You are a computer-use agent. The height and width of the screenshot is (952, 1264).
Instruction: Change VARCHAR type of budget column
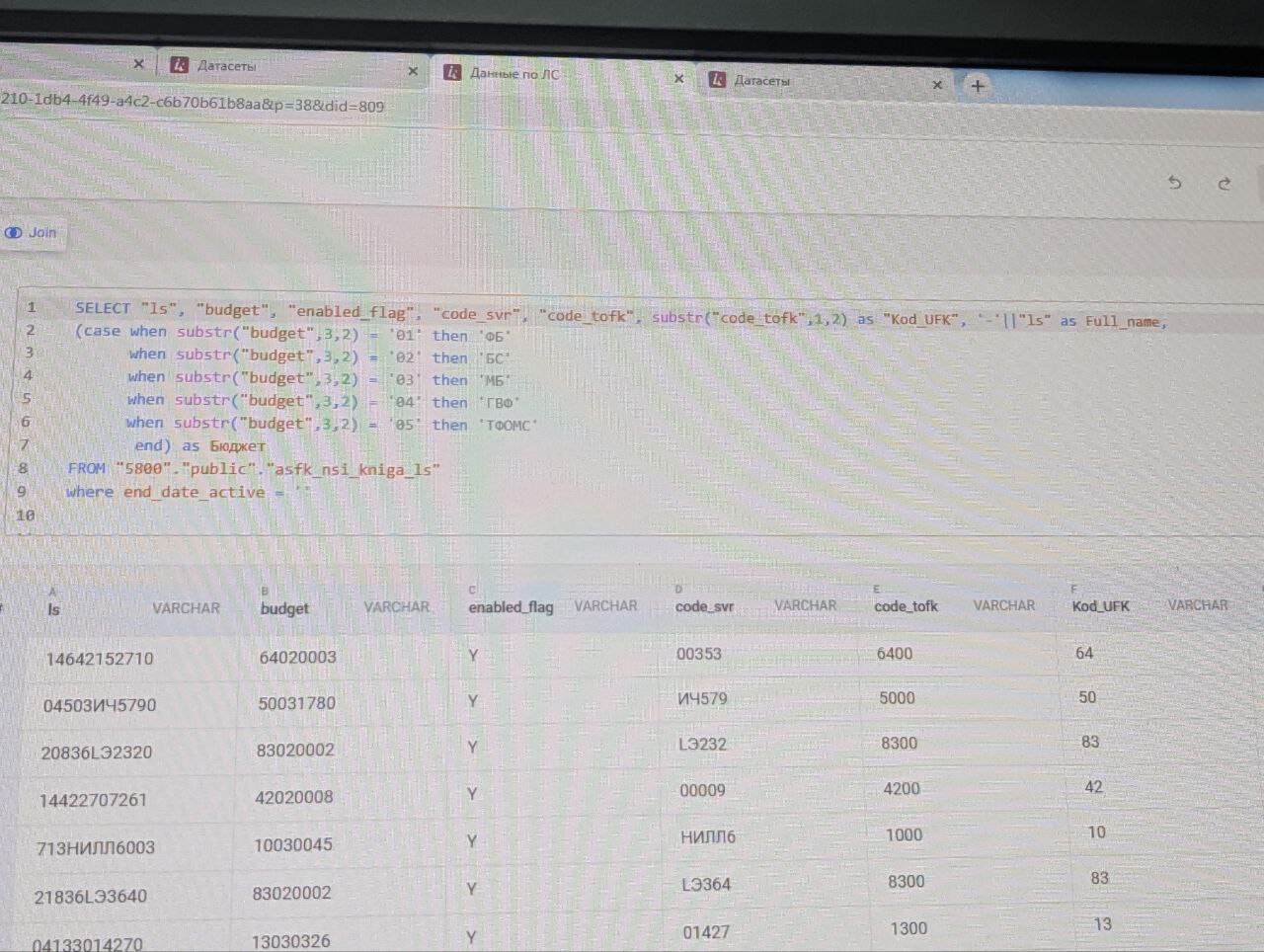pos(396,607)
